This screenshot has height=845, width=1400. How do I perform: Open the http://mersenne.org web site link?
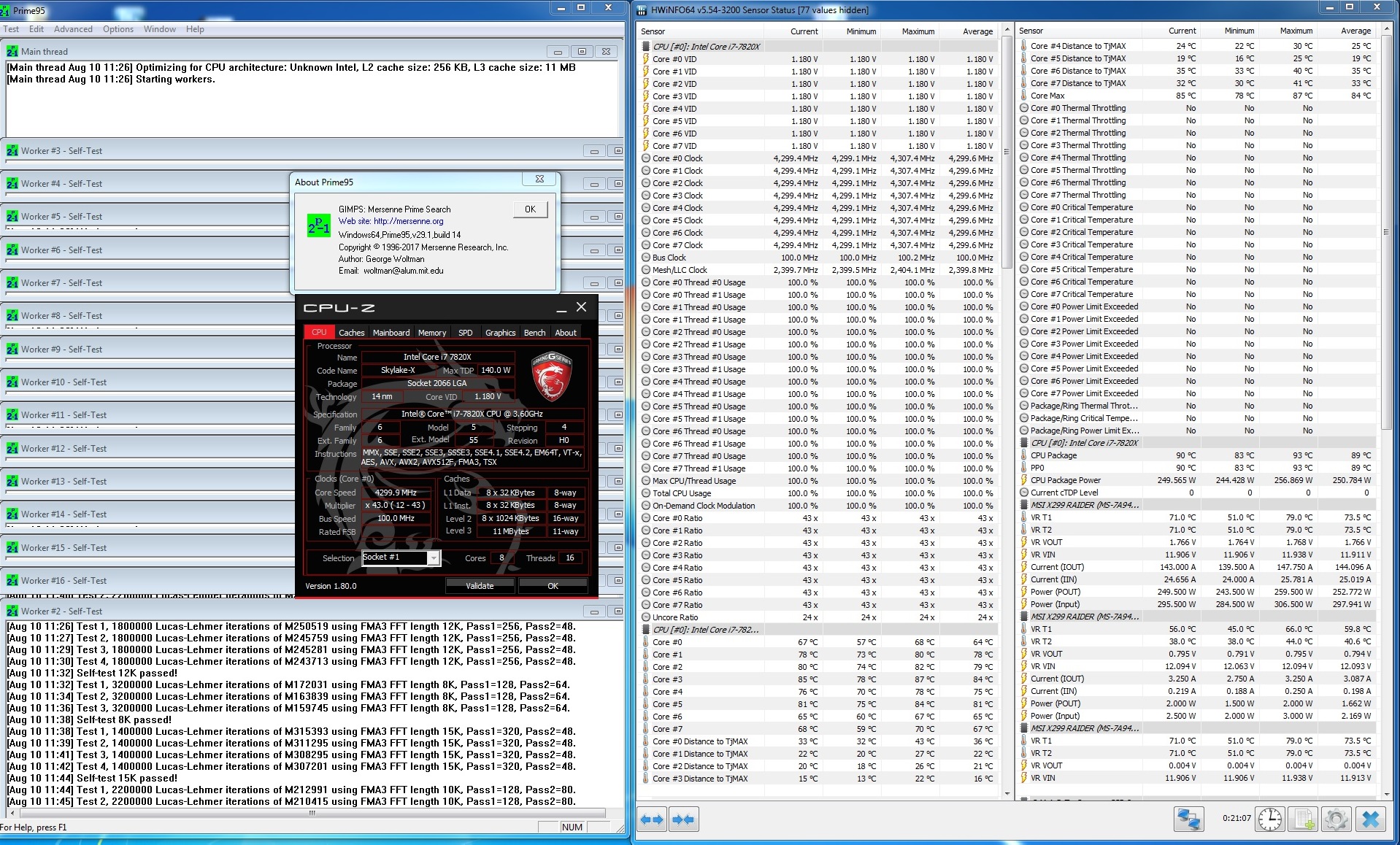point(409,221)
